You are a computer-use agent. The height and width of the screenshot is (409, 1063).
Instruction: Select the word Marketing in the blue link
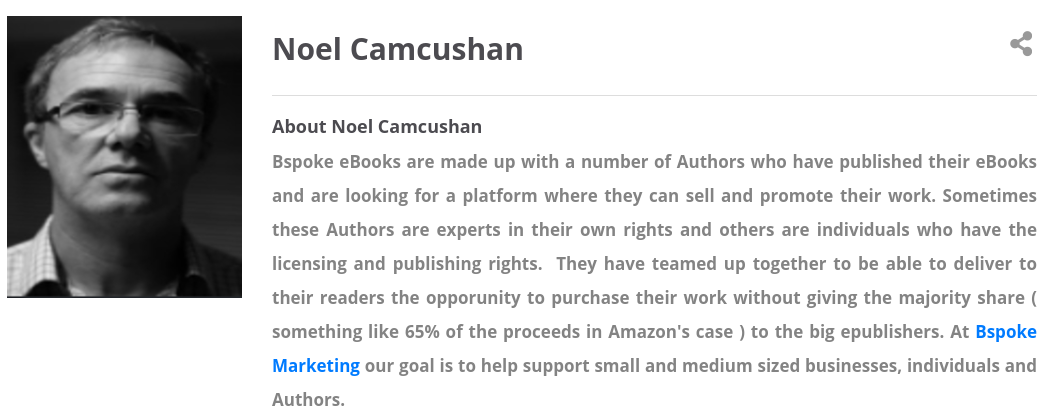(316, 366)
